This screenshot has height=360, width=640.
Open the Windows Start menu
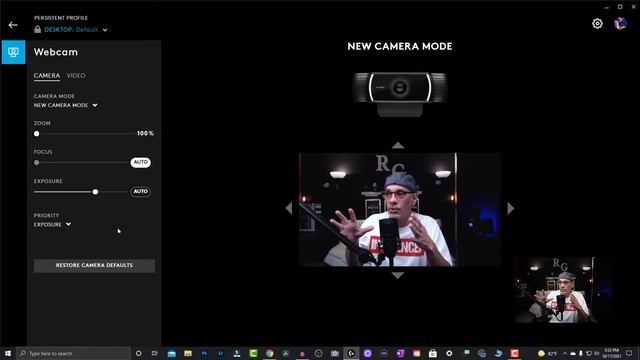(8, 353)
